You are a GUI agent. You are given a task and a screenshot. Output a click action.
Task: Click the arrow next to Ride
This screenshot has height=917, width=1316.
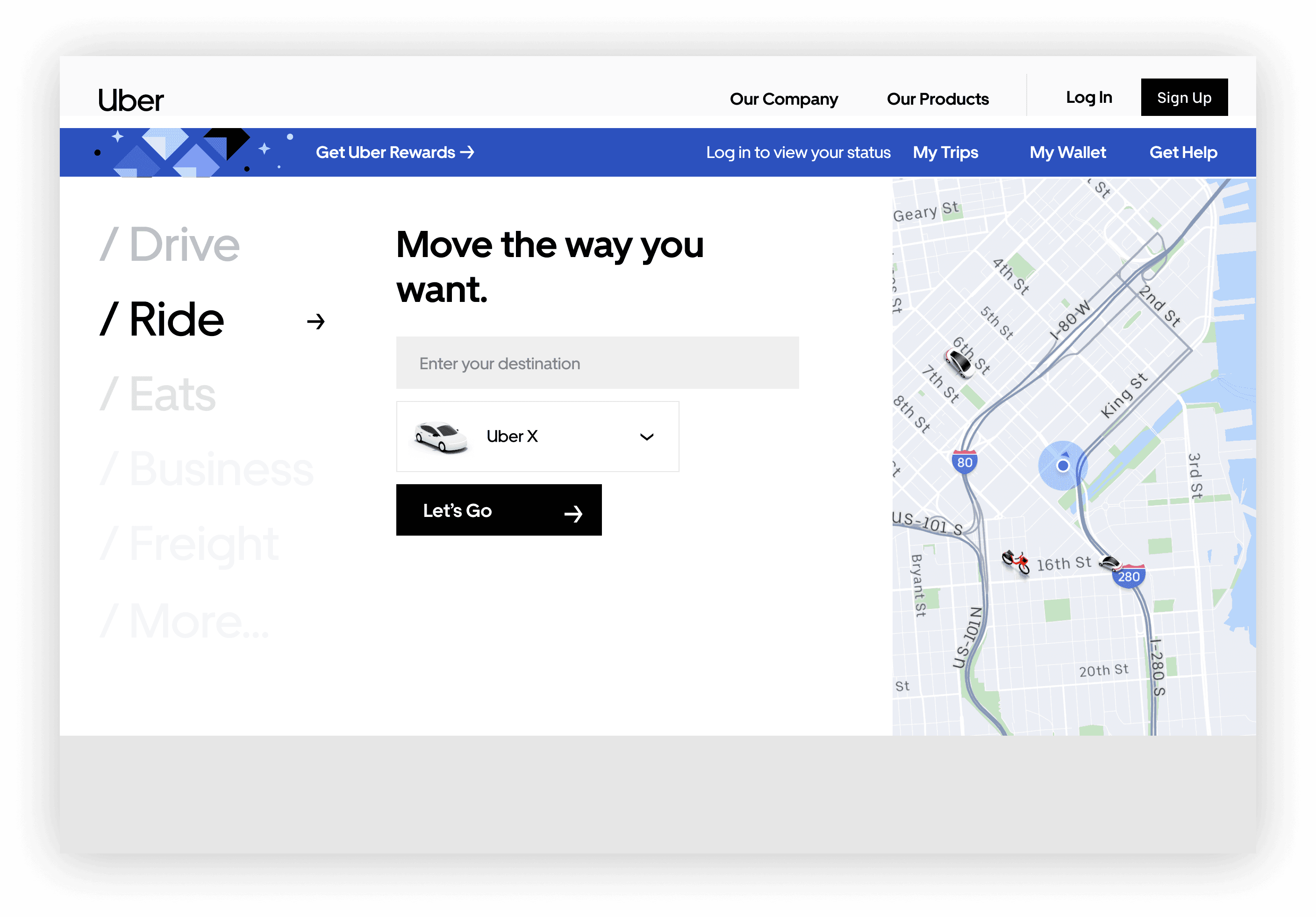click(x=316, y=322)
